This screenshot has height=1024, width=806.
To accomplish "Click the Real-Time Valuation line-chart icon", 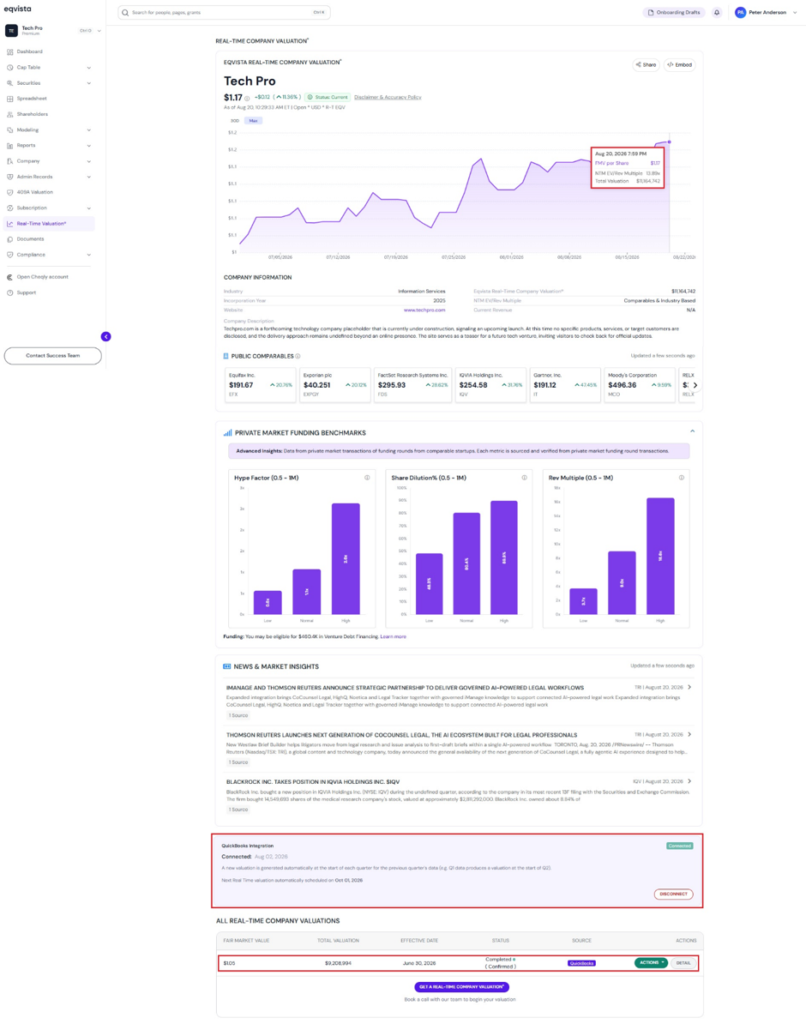I will (x=10, y=223).
